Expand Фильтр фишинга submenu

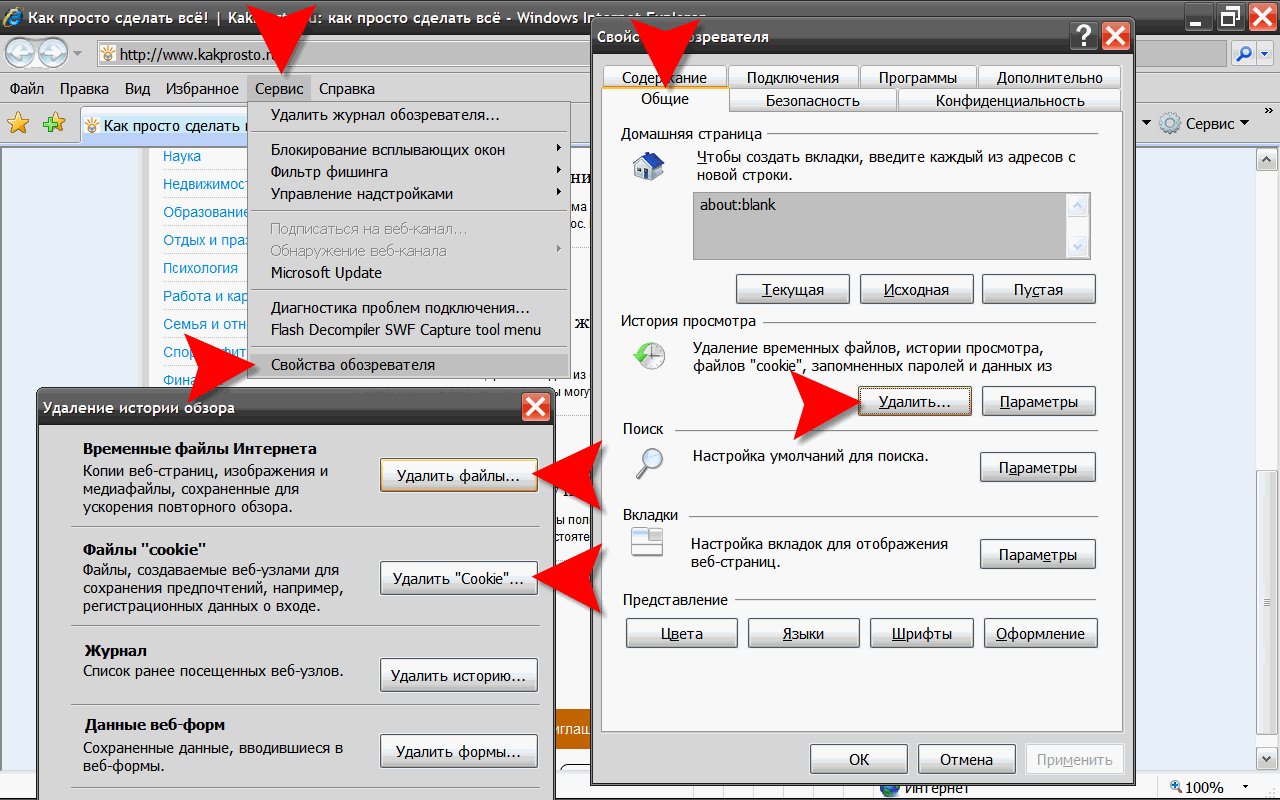408,172
